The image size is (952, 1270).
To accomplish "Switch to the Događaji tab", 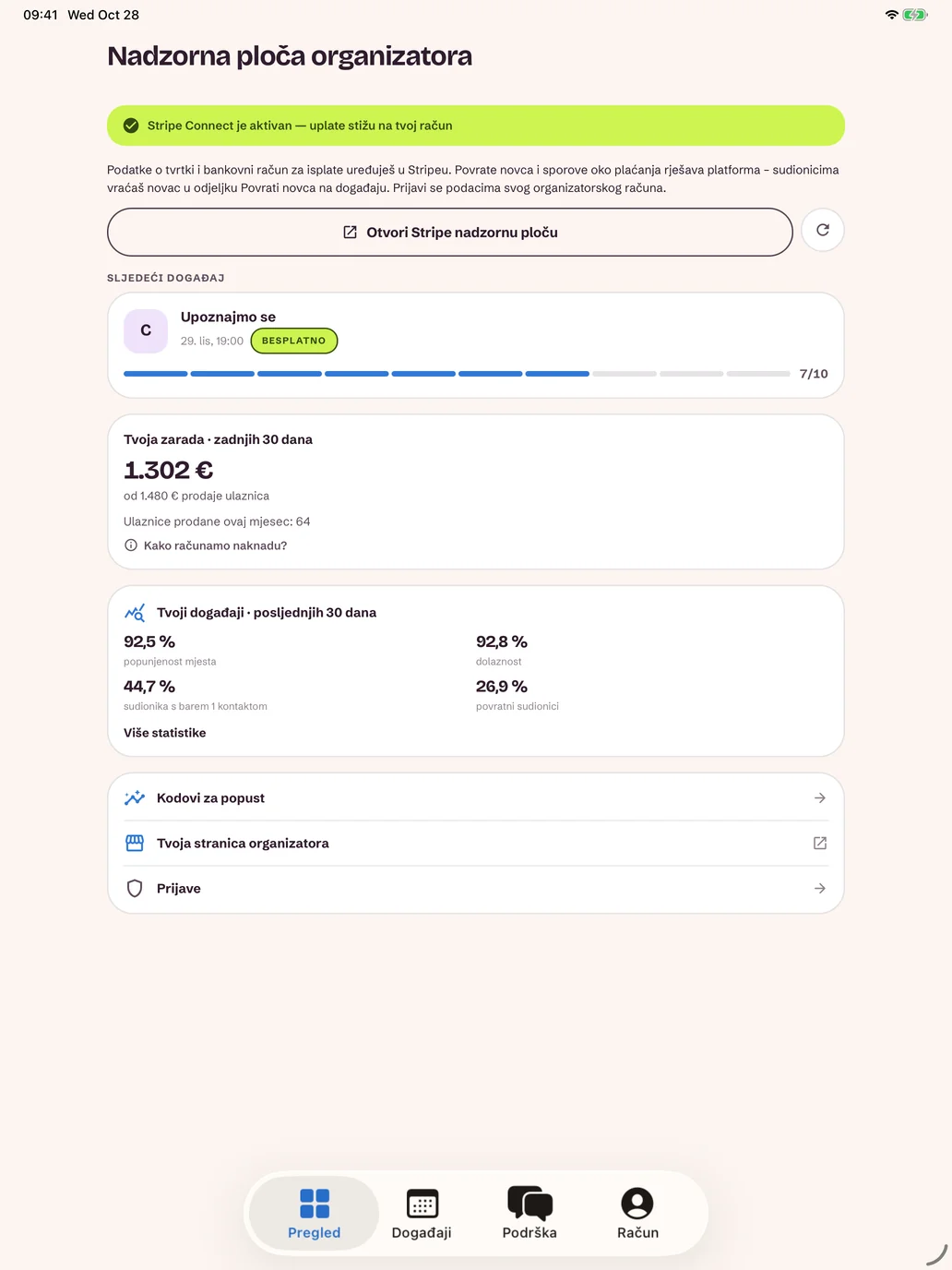I will click(x=422, y=1214).
